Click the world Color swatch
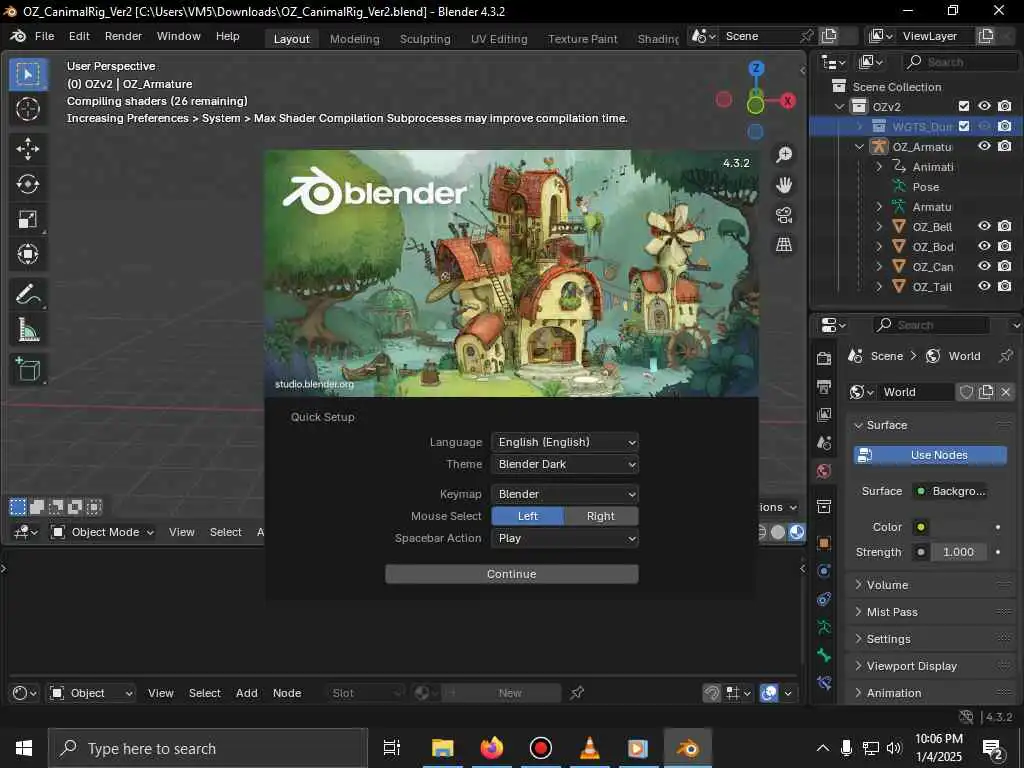 [x=921, y=527]
